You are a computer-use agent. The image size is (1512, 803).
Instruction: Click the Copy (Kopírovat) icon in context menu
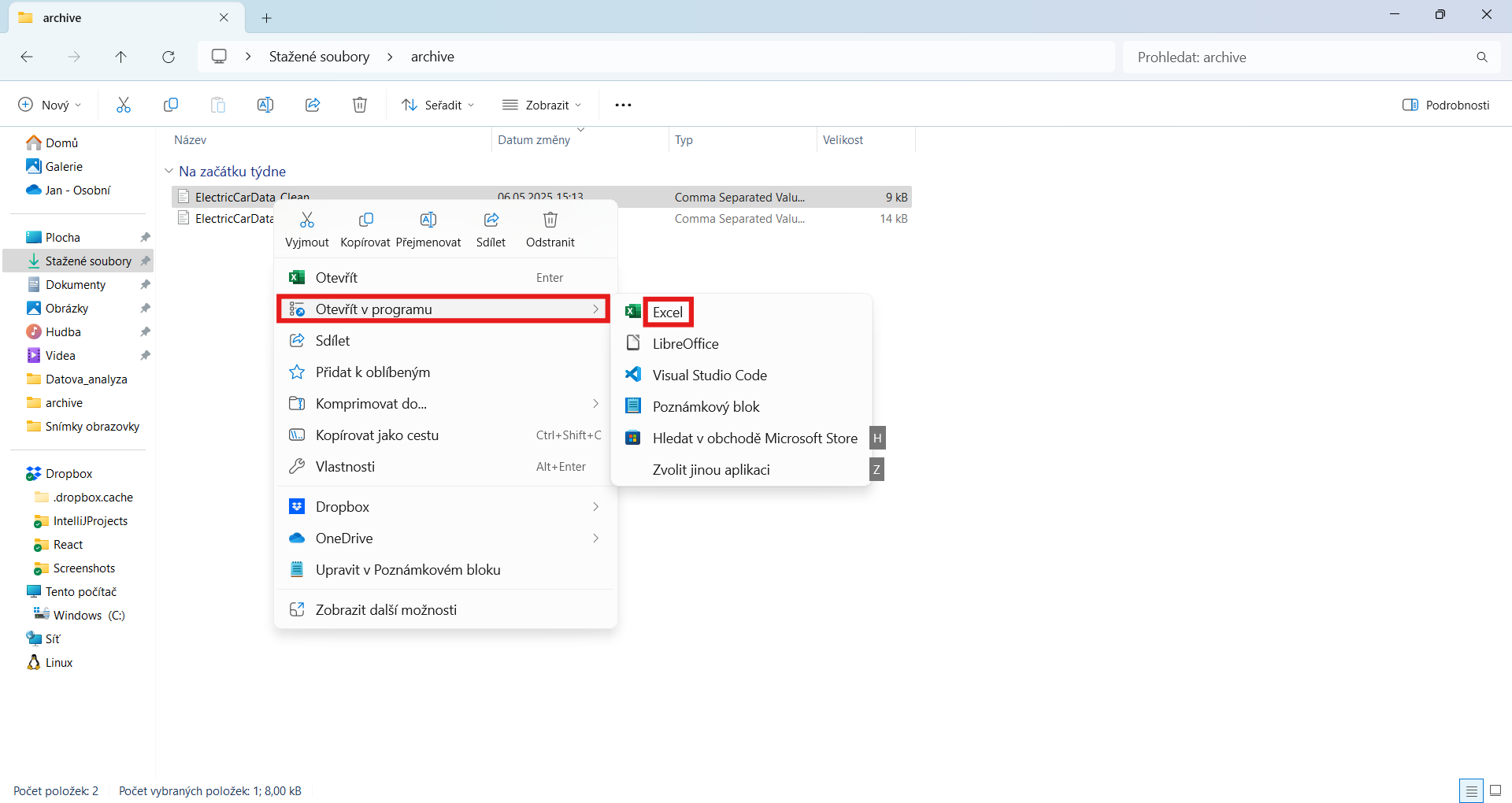click(x=365, y=220)
